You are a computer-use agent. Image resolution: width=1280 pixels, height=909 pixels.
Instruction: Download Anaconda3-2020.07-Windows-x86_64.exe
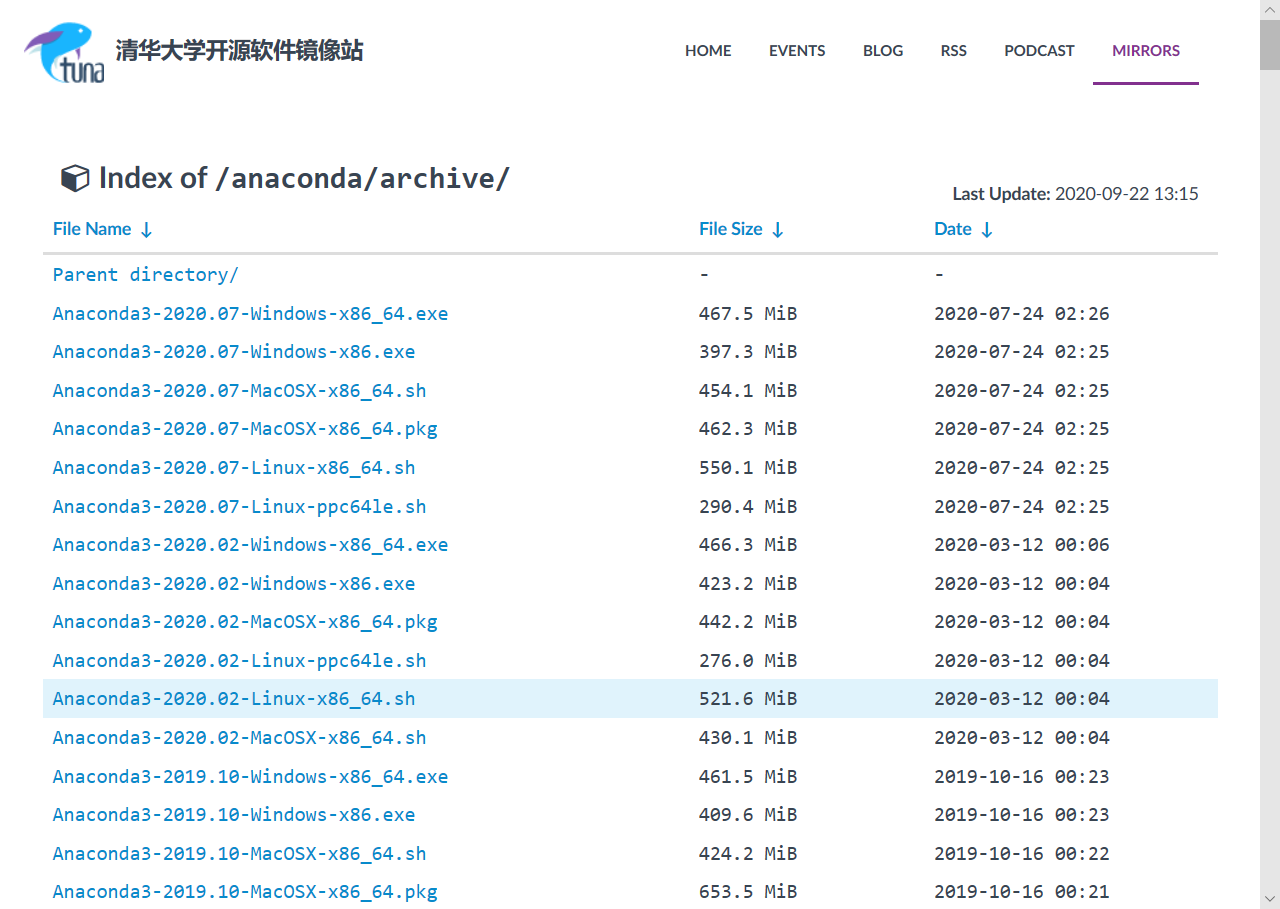[x=250, y=313]
